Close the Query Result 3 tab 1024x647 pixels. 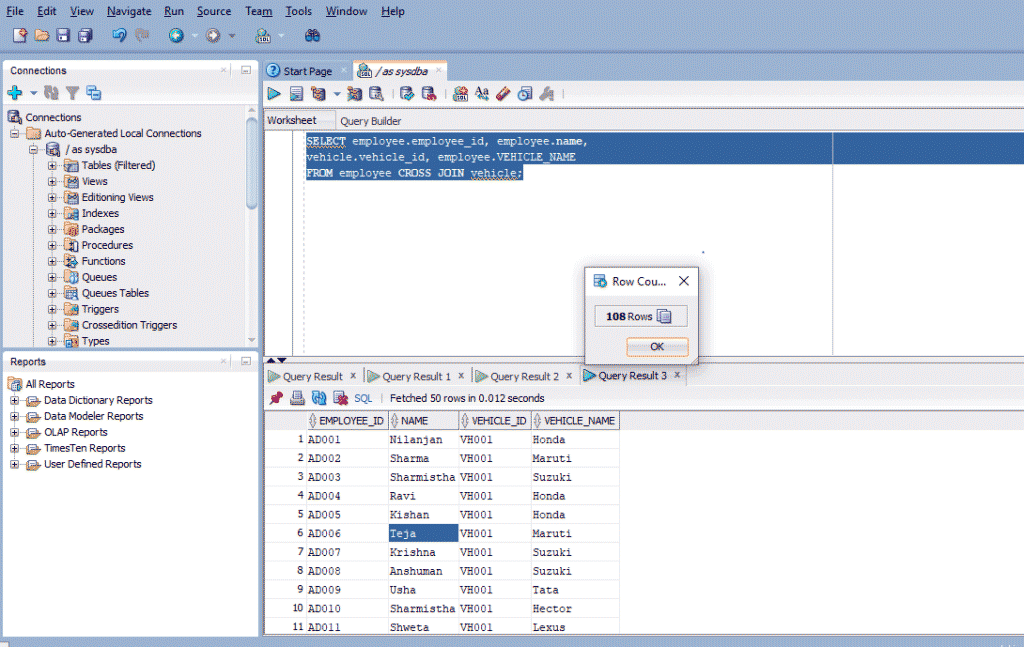pos(677,375)
